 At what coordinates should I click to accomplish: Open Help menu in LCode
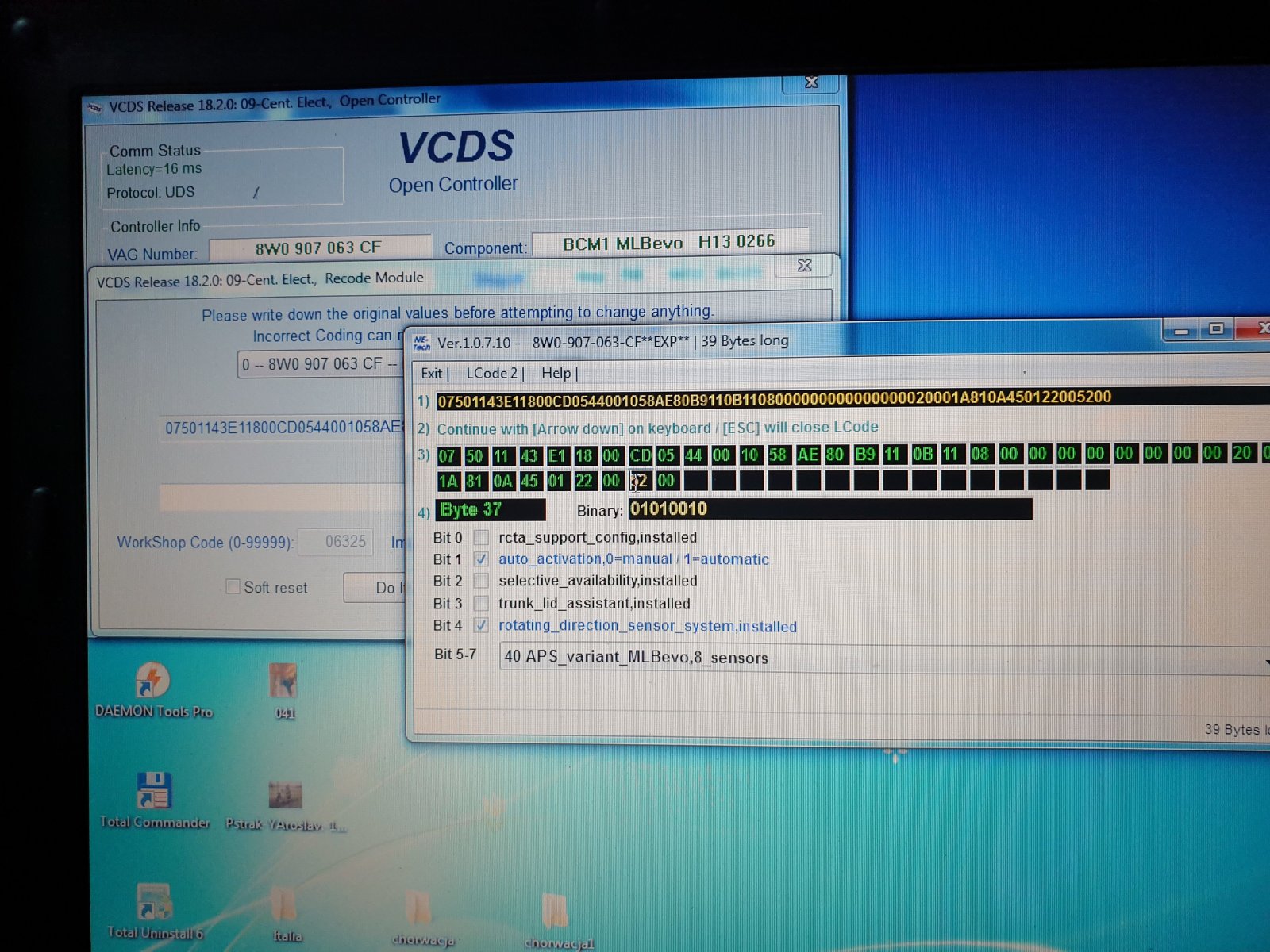[x=556, y=373]
